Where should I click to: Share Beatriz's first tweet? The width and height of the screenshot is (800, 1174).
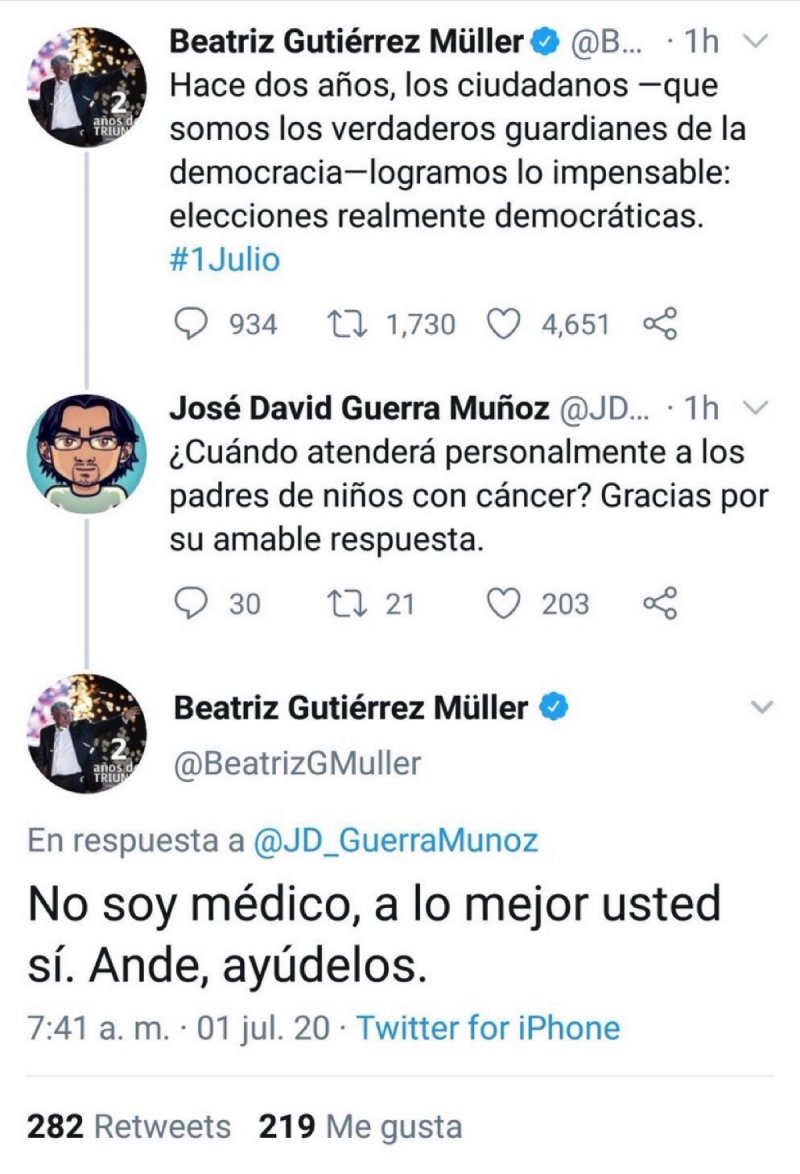(x=660, y=324)
